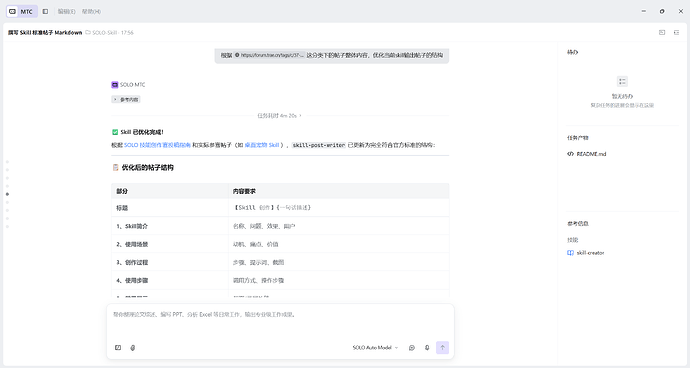Viewport: 690px width, 368px height.
Task: Click the book icon beside skill-creator
Action: [x=570, y=253]
